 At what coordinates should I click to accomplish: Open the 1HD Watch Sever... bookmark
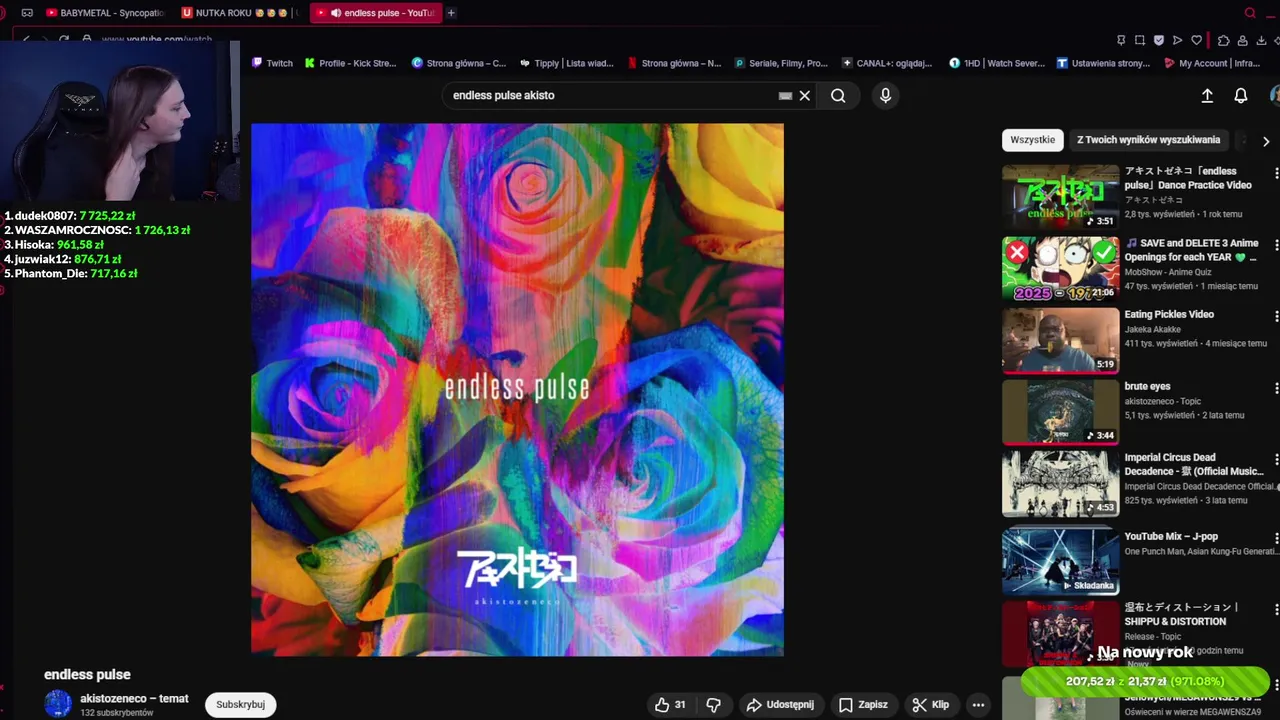click(x=996, y=63)
